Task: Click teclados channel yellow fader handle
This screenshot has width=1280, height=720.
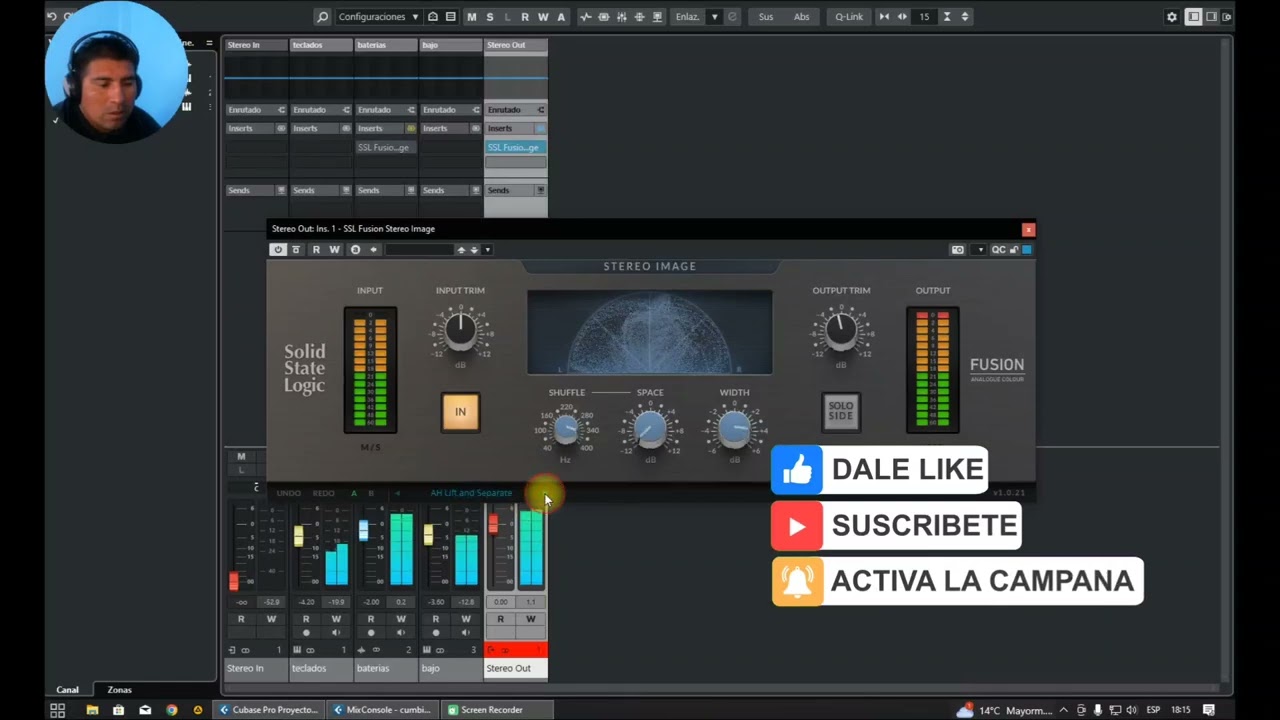Action: [x=298, y=536]
